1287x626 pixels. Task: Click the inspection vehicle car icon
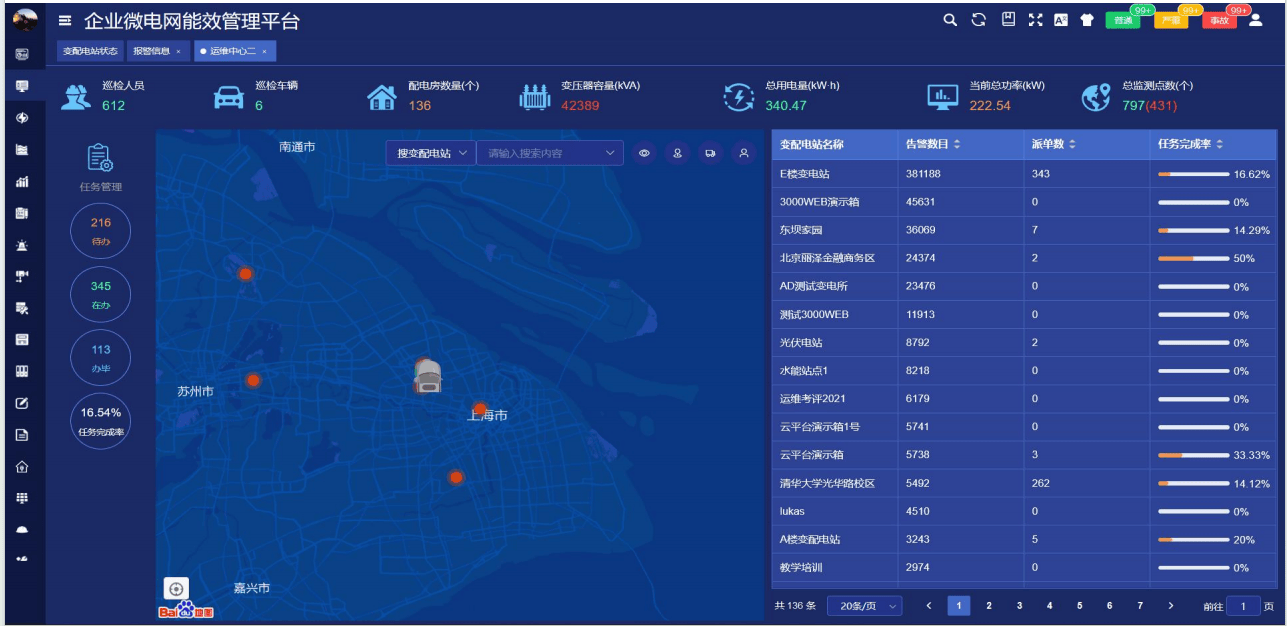tap(229, 96)
